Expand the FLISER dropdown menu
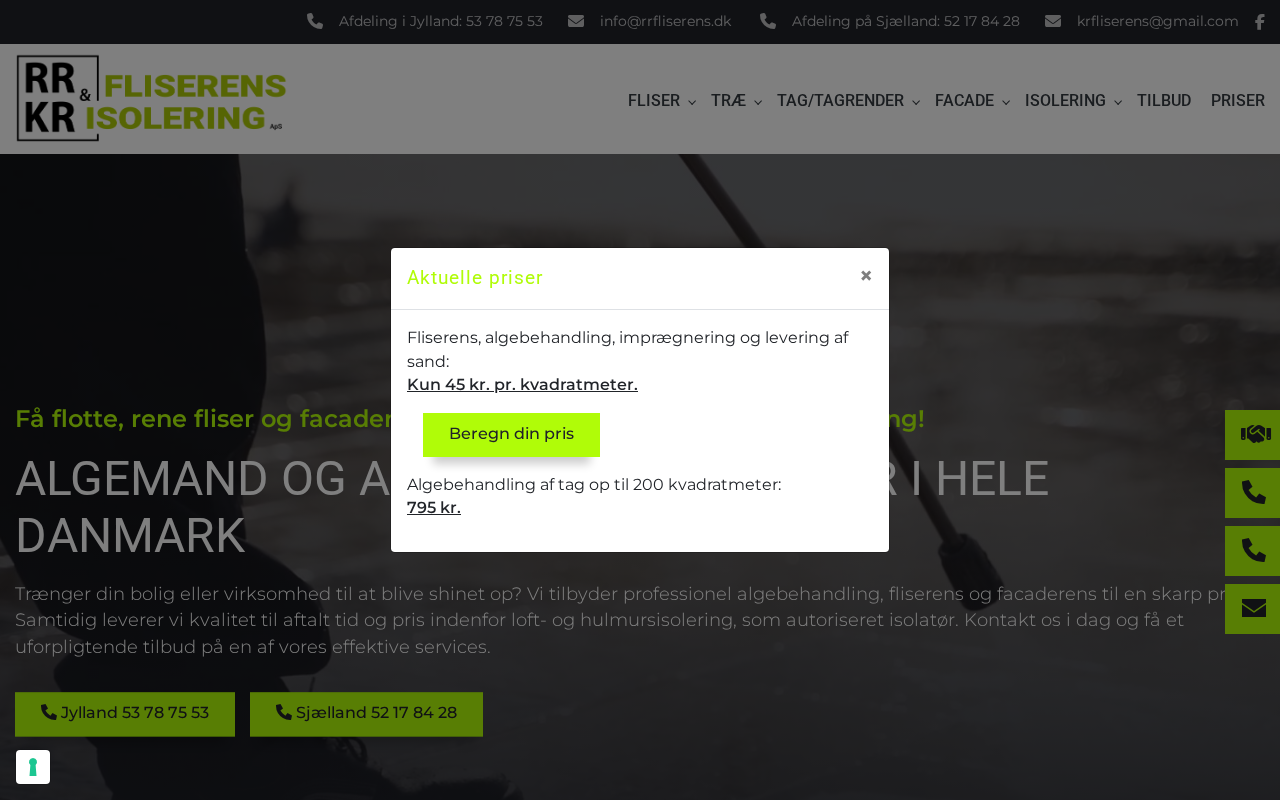Viewport: 1280px width, 800px height. [x=661, y=101]
